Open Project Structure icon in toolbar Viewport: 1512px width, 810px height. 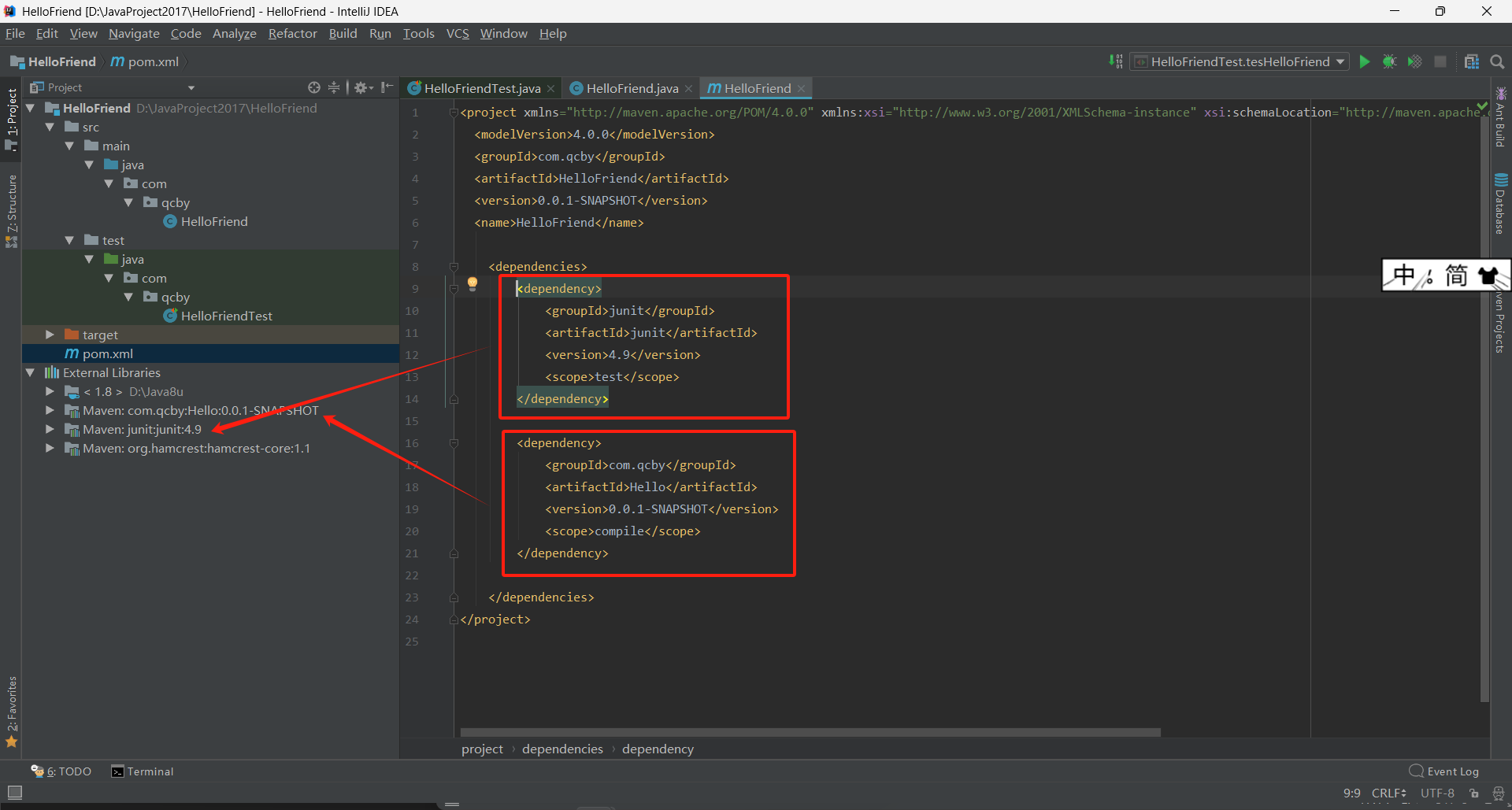[1471, 61]
